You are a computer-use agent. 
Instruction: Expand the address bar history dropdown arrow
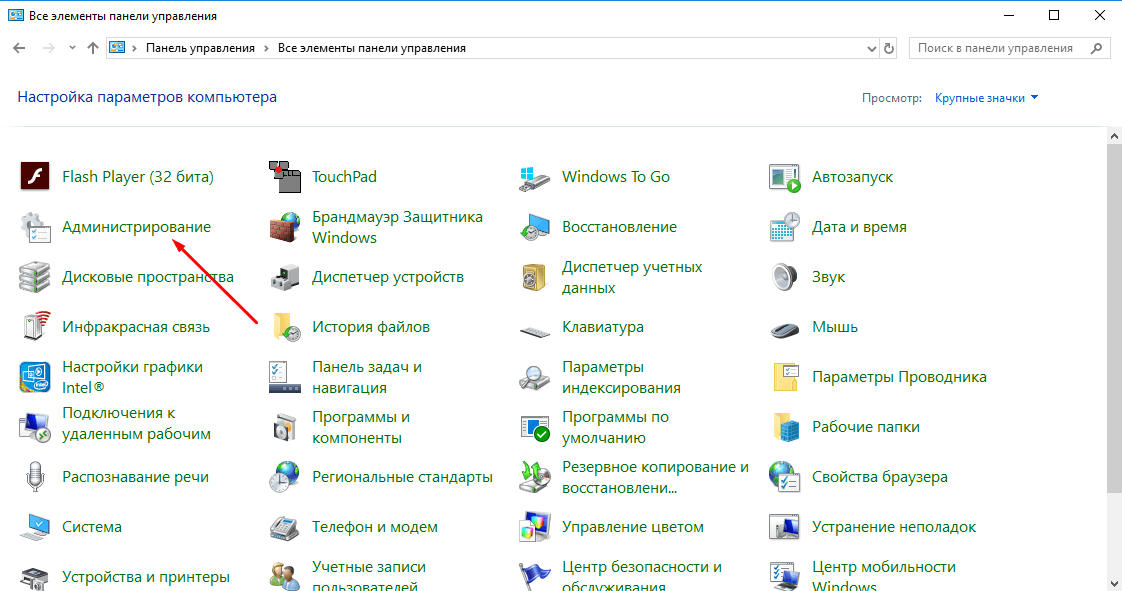[871, 49]
